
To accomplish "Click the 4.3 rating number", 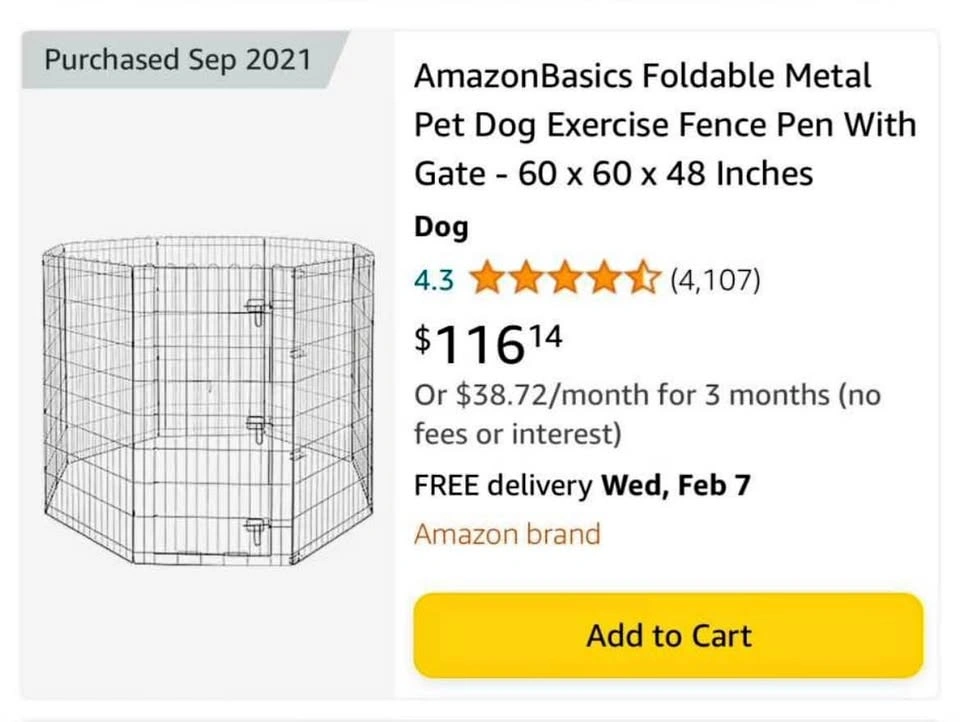I will coord(434,280).
